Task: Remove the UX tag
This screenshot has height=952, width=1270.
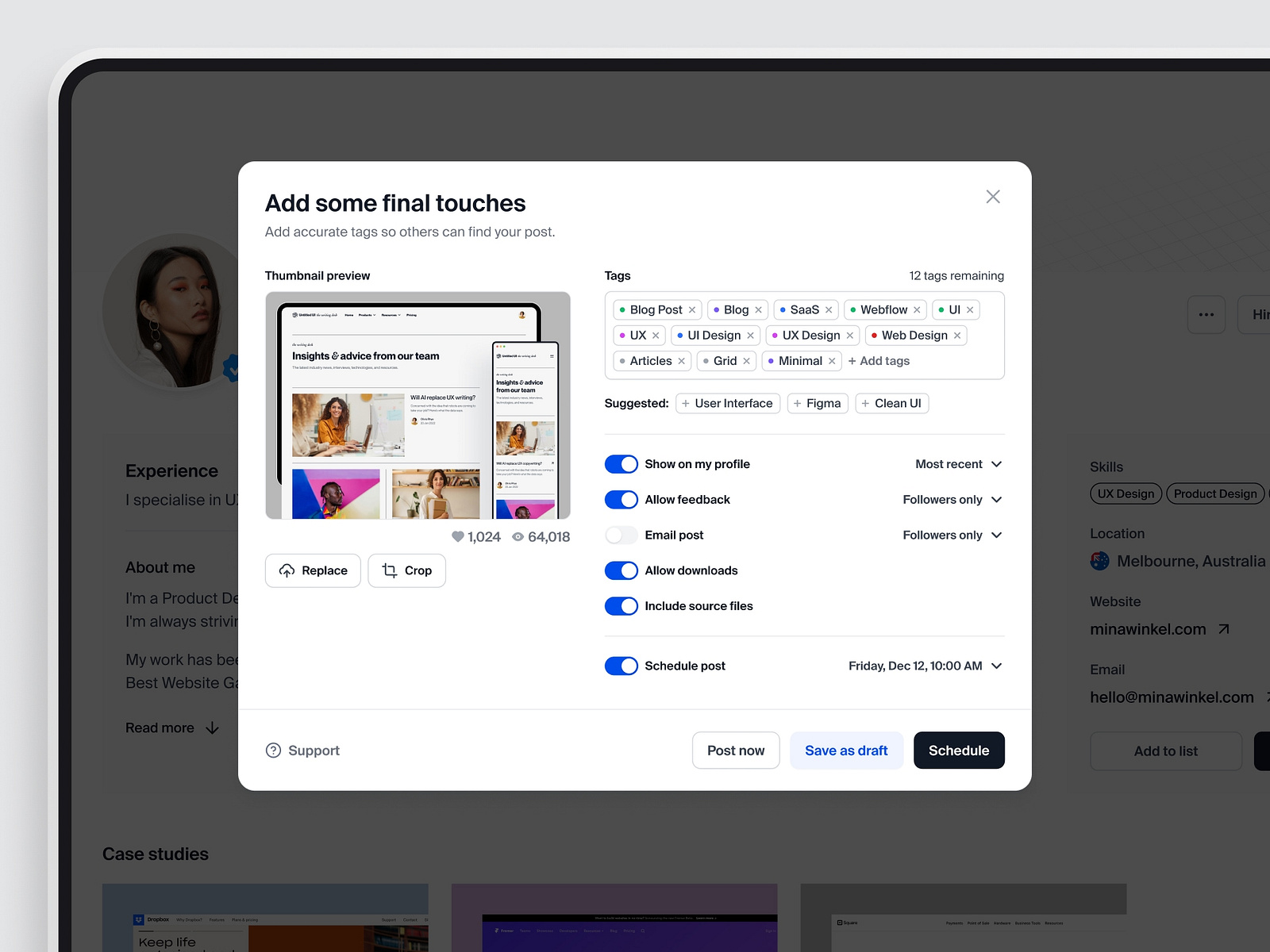Action: pos(656,336)
